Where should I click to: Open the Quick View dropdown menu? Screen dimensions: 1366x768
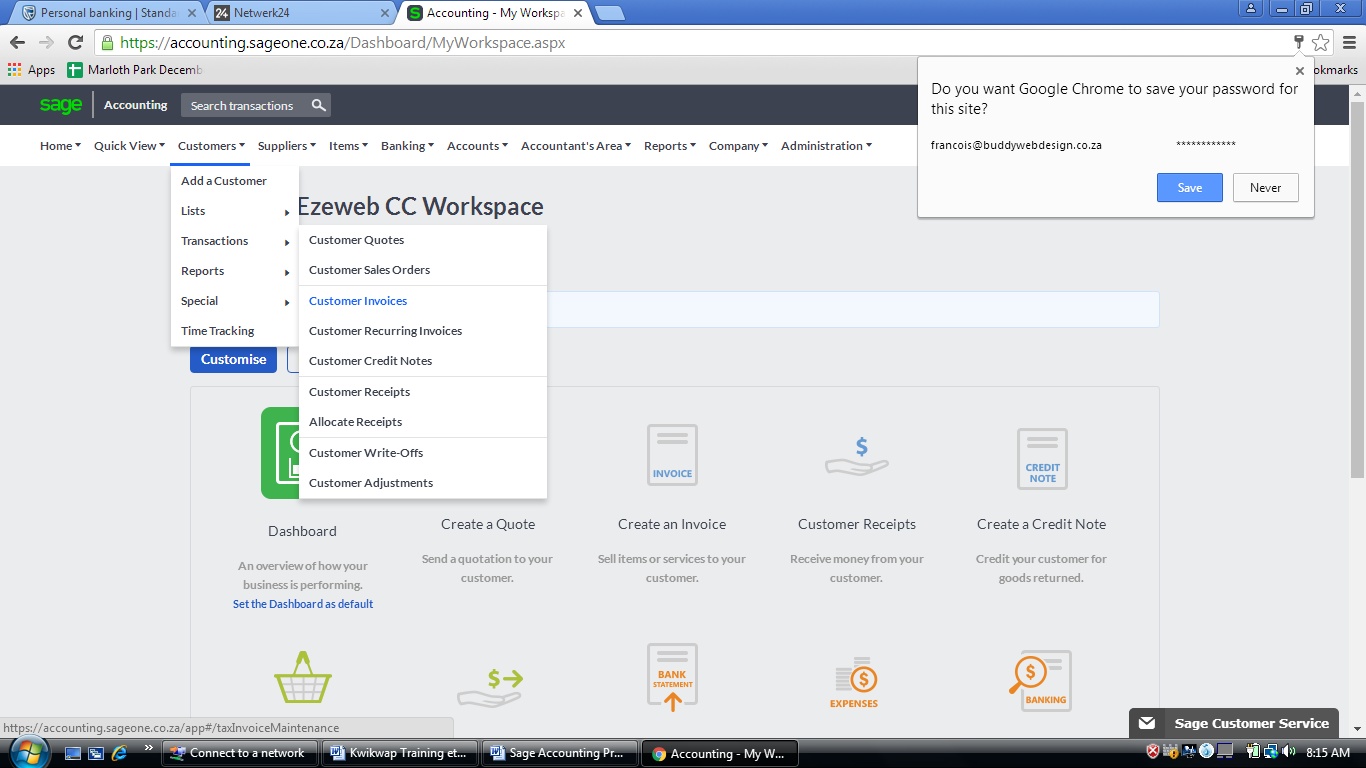tap(129, 146)
